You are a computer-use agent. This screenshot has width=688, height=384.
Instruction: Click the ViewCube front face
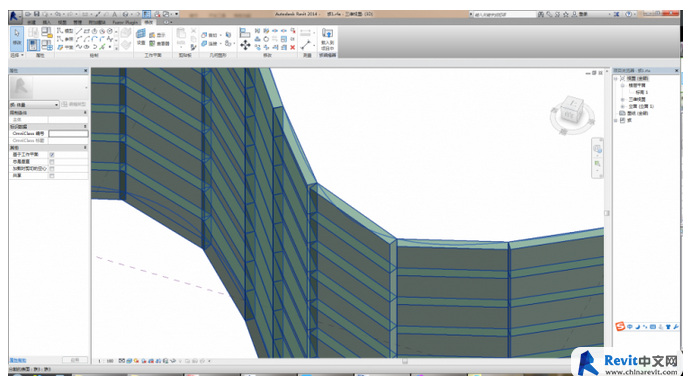pyautogui.click(x=569, y=115)
